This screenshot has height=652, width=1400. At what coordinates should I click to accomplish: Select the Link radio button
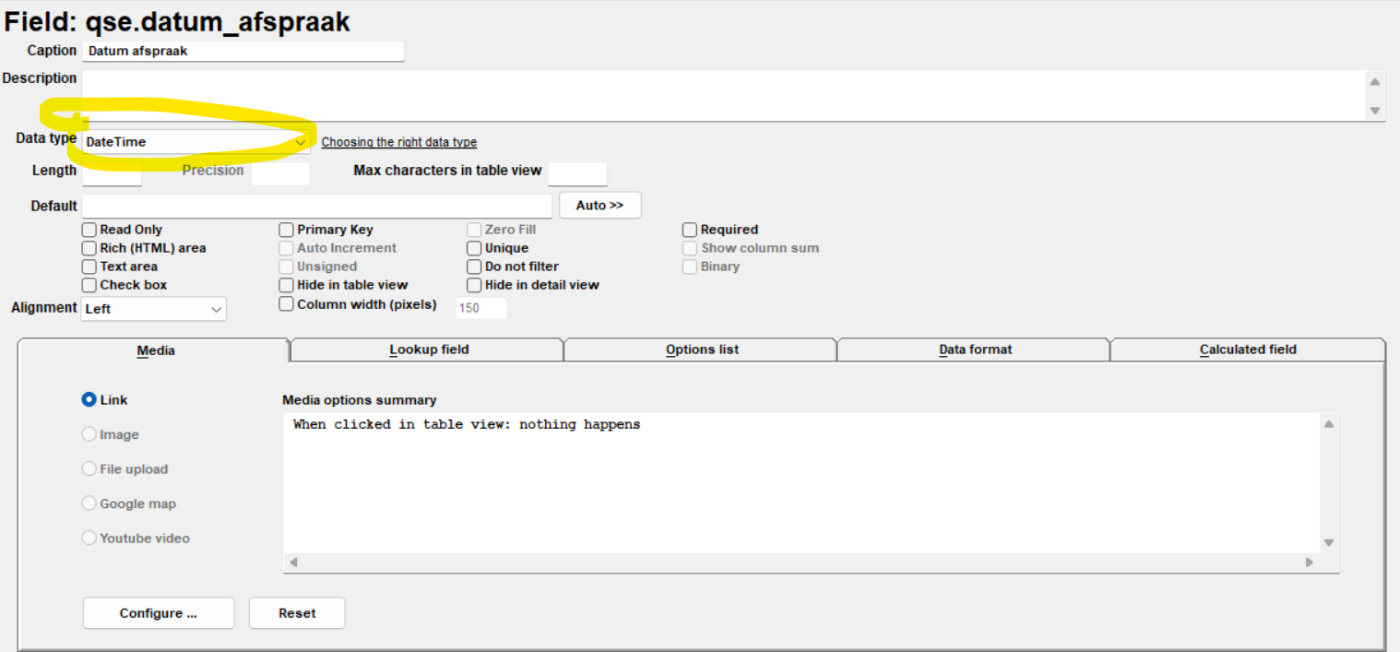click(x=89, y=399)
